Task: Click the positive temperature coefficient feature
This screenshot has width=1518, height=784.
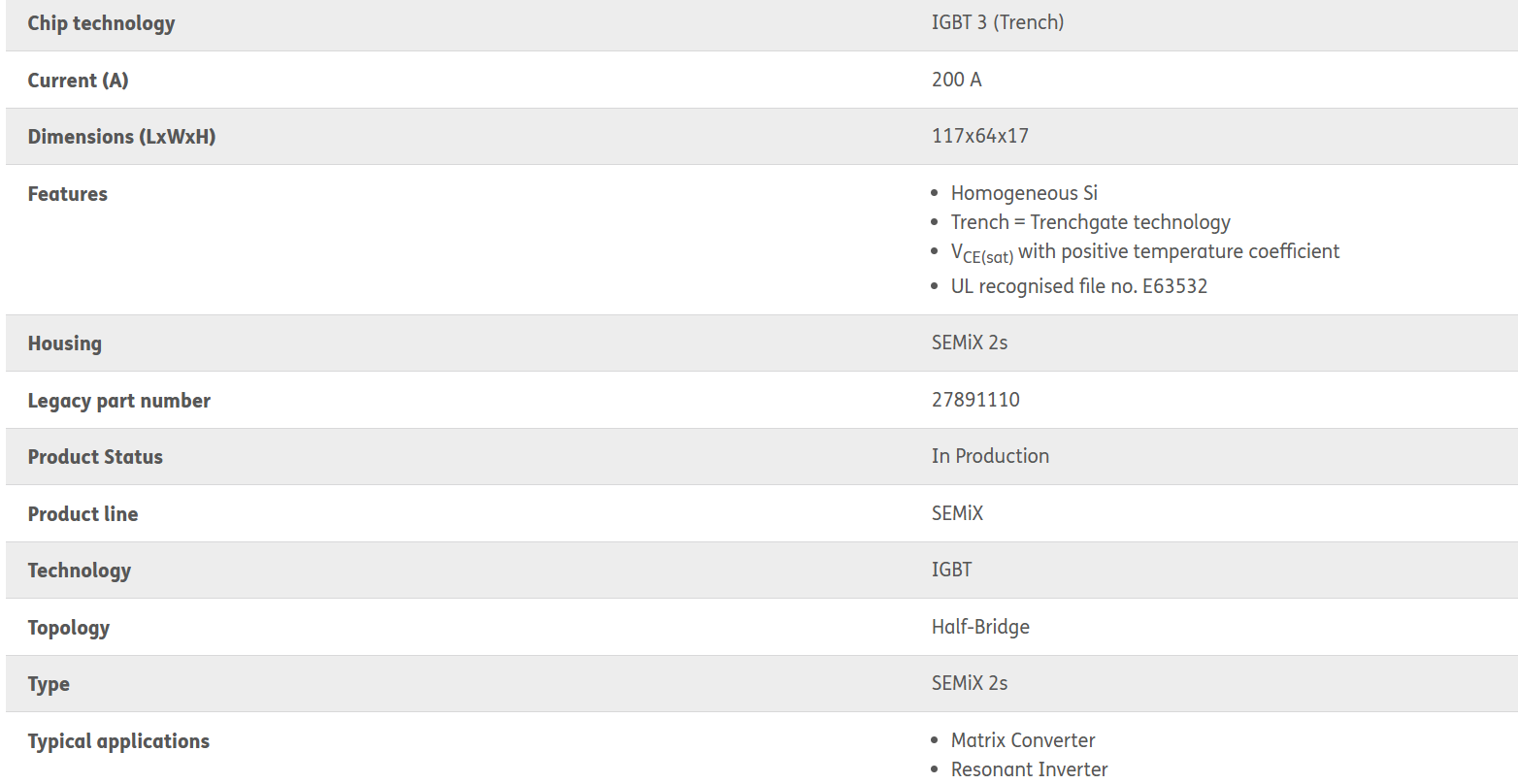Action: [x=1144, y=252]
